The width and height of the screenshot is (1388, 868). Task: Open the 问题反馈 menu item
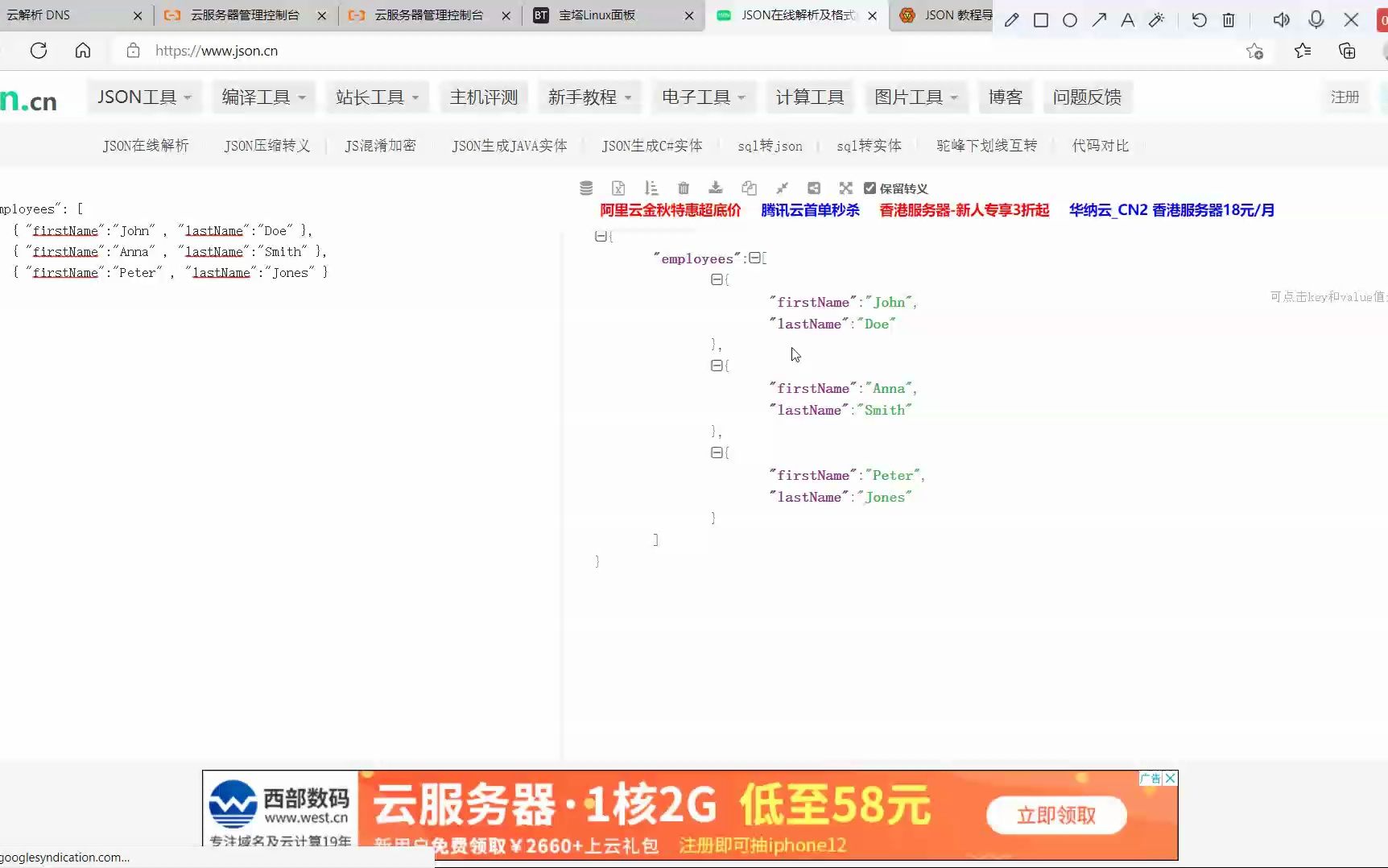point(1087,97)
